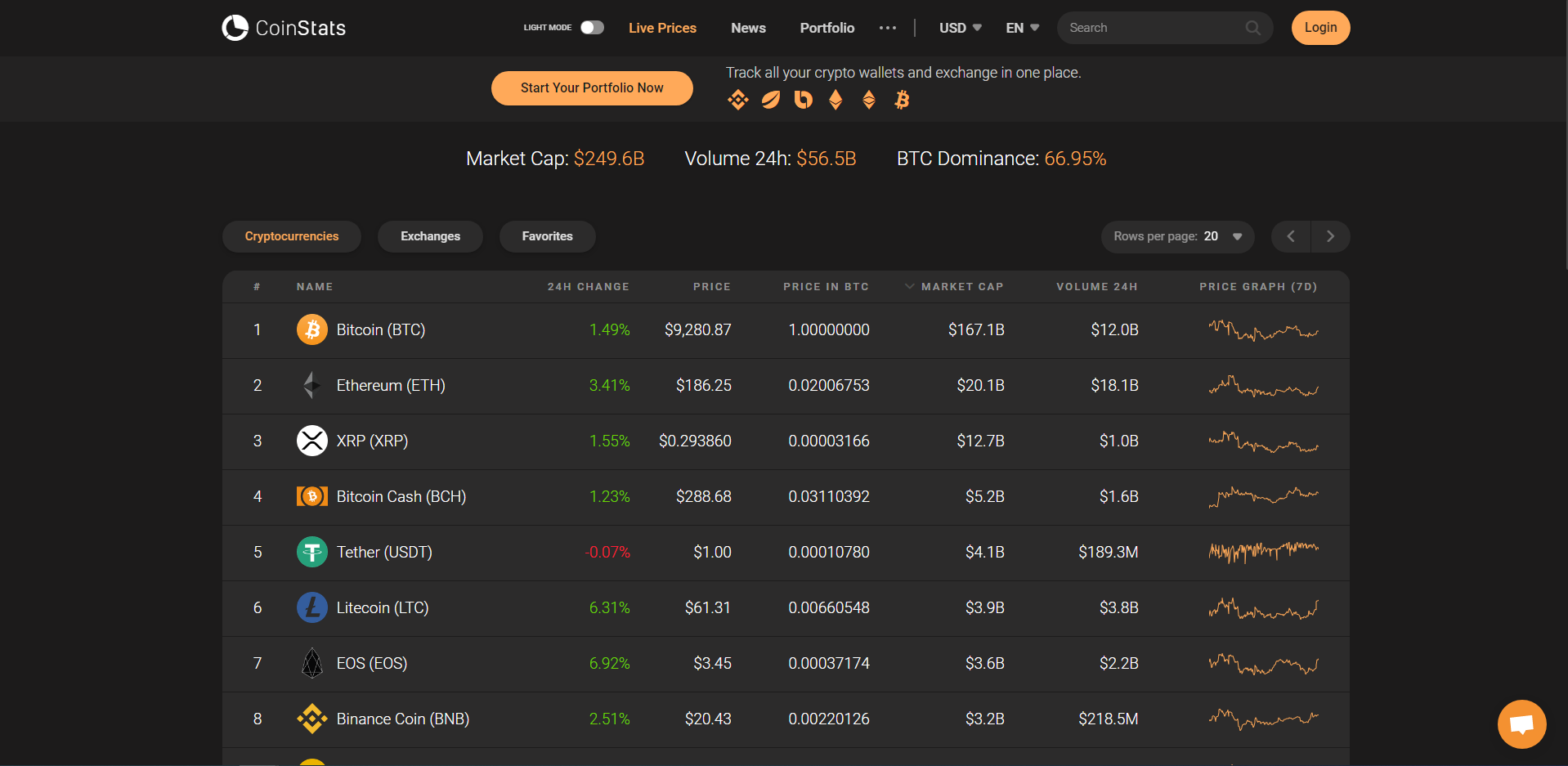The height and width of the screenshot is (766, 1568).
Task: Sort by 24H Change column header
Action: pyautogui.click(x=589, y=287)
